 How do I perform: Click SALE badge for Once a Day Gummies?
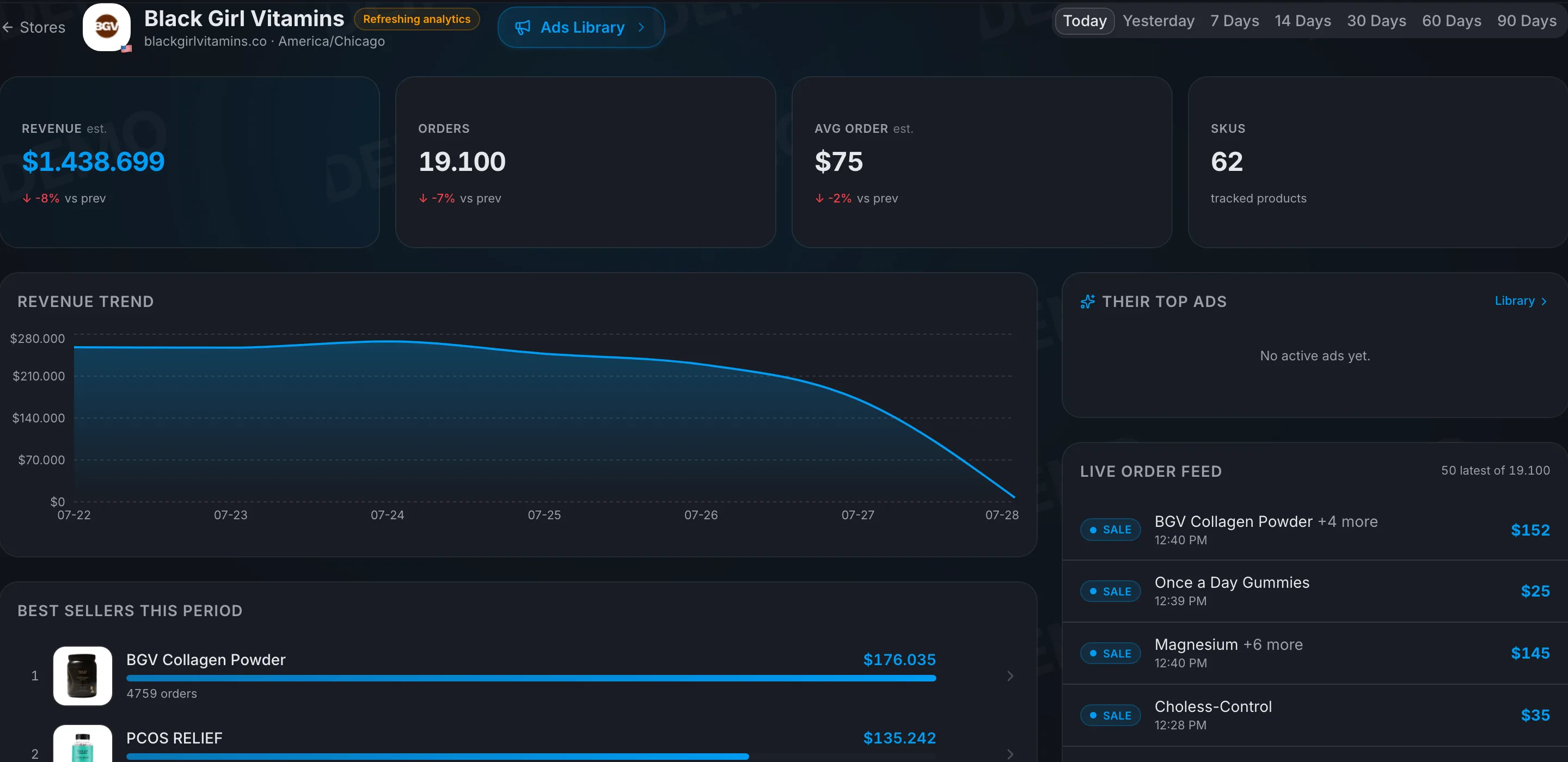1110,591
